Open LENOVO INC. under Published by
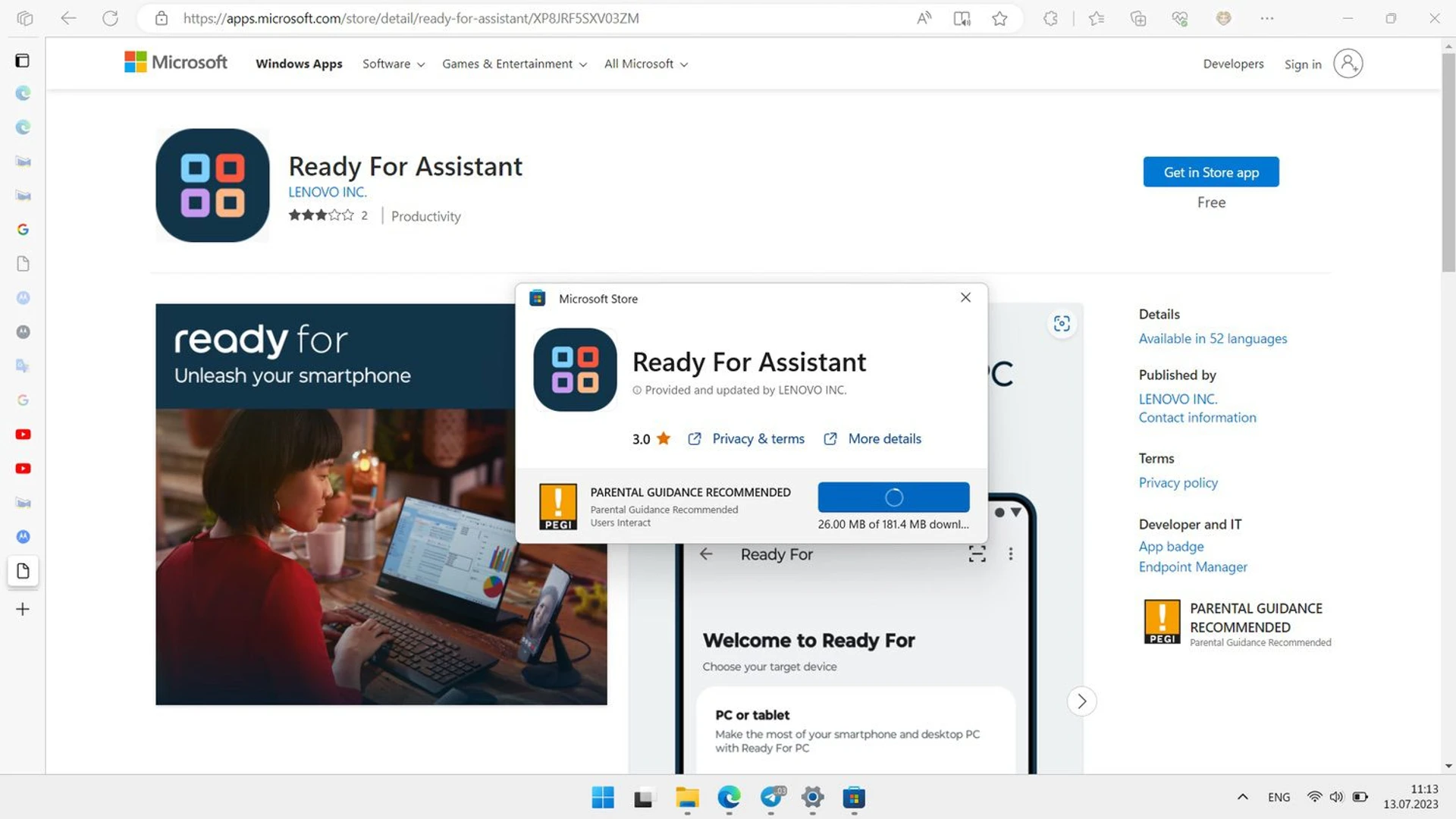 click(1178, 399)
